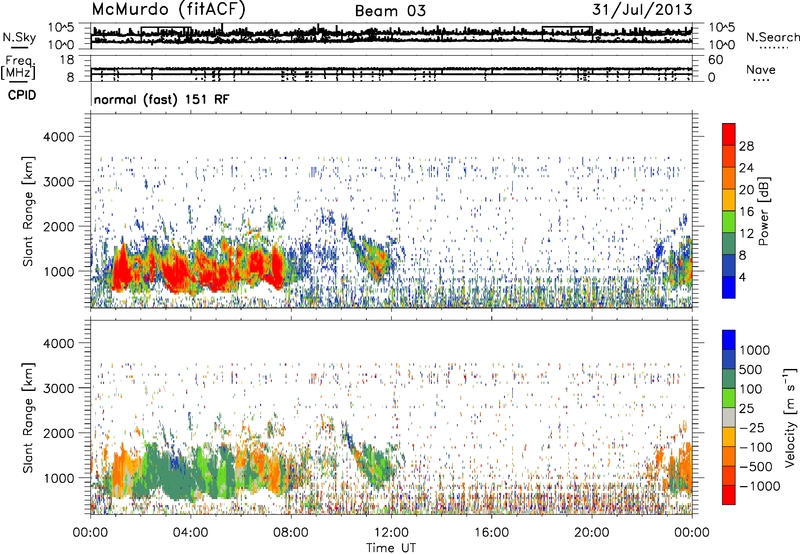
Task: Click the '2000' tick on the velocity panel
Action: (59, 433)
